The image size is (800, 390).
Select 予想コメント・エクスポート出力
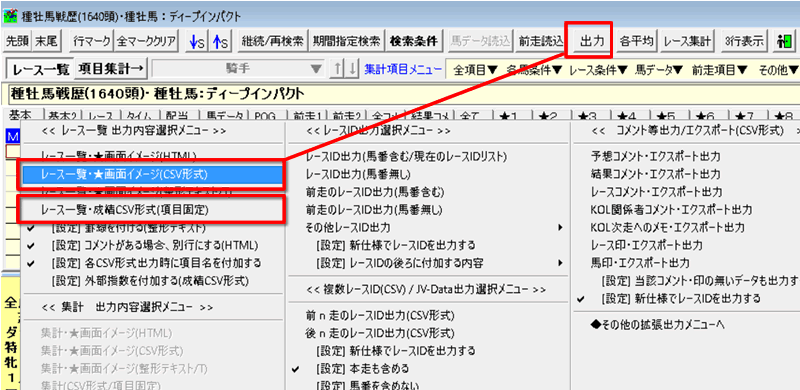pyautogui.click(x=655, y=156)
